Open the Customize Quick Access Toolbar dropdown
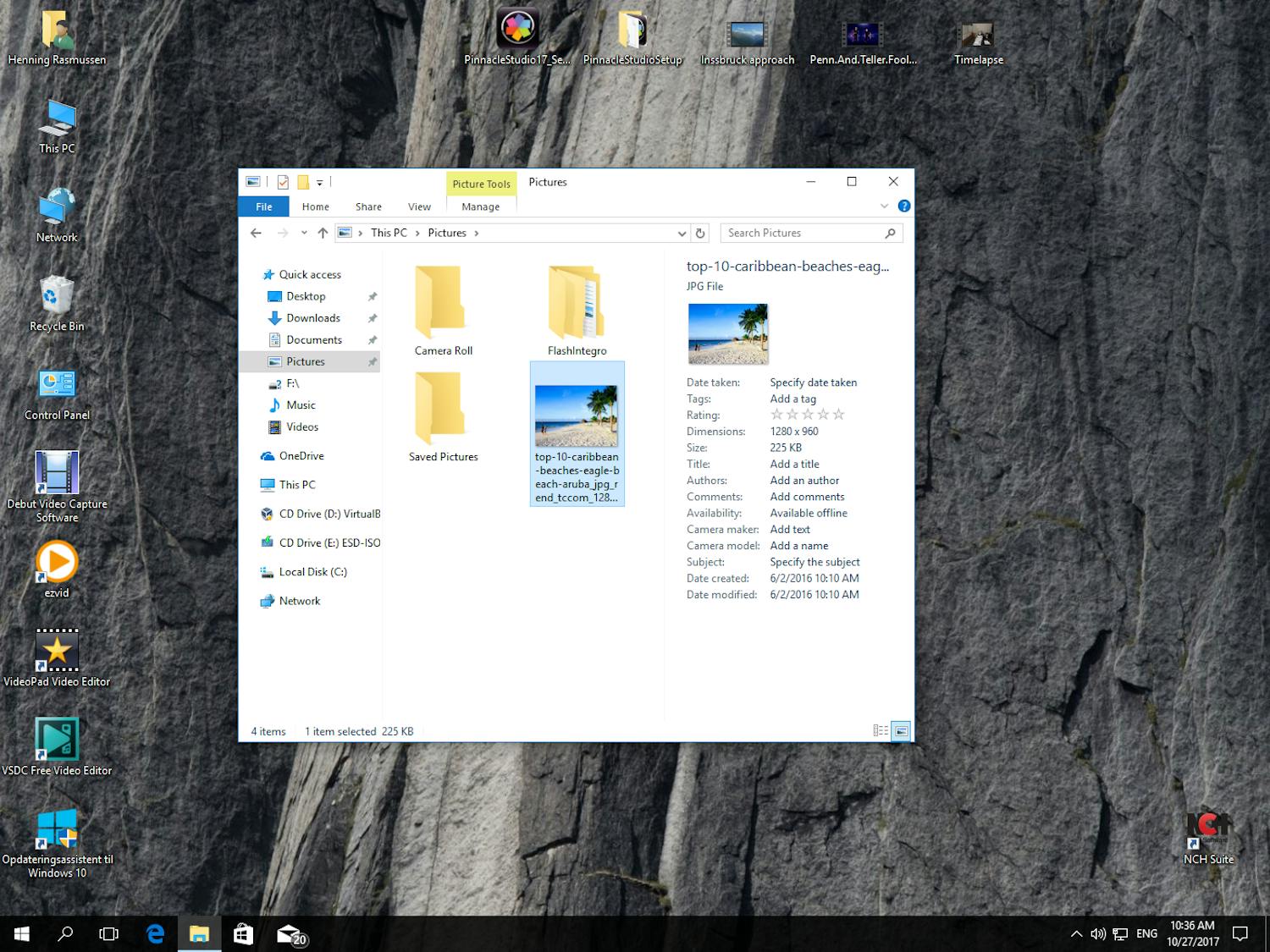 (x=320, y=183)
